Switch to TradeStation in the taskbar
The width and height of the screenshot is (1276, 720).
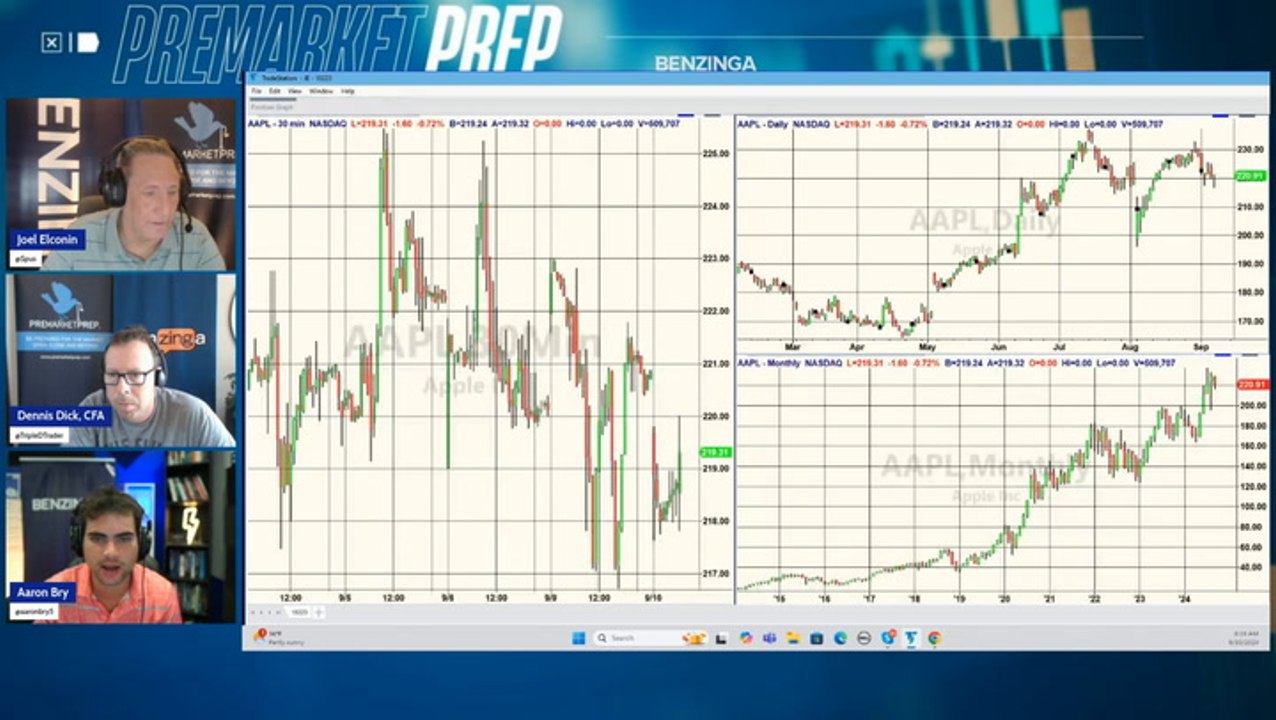[x=911, y=638]
